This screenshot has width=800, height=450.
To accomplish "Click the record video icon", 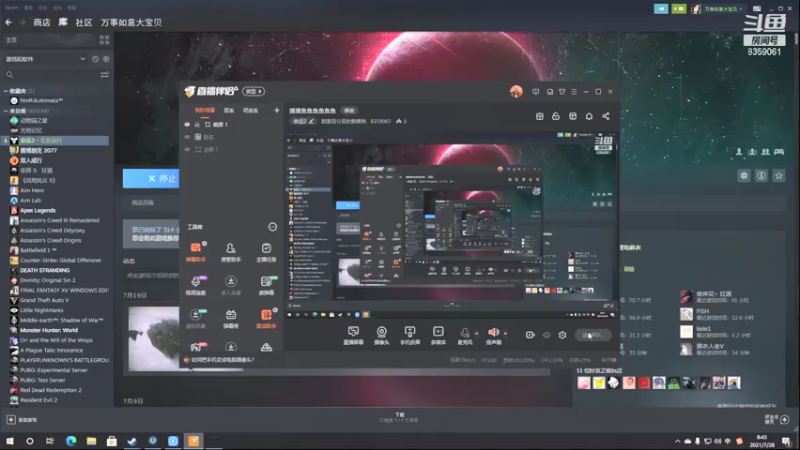I will pos(530,335).
